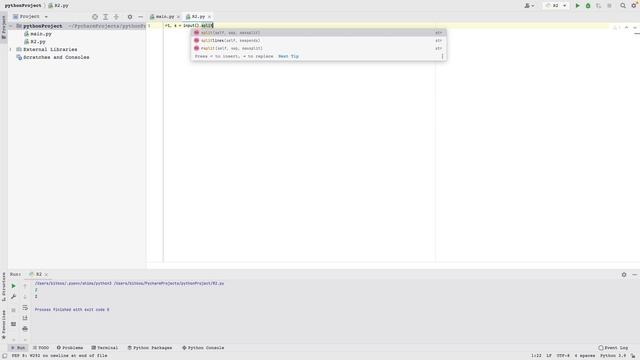Click the script path link in Run output
The width and height of the screenshot is (640, 360).
pos(169,283)
